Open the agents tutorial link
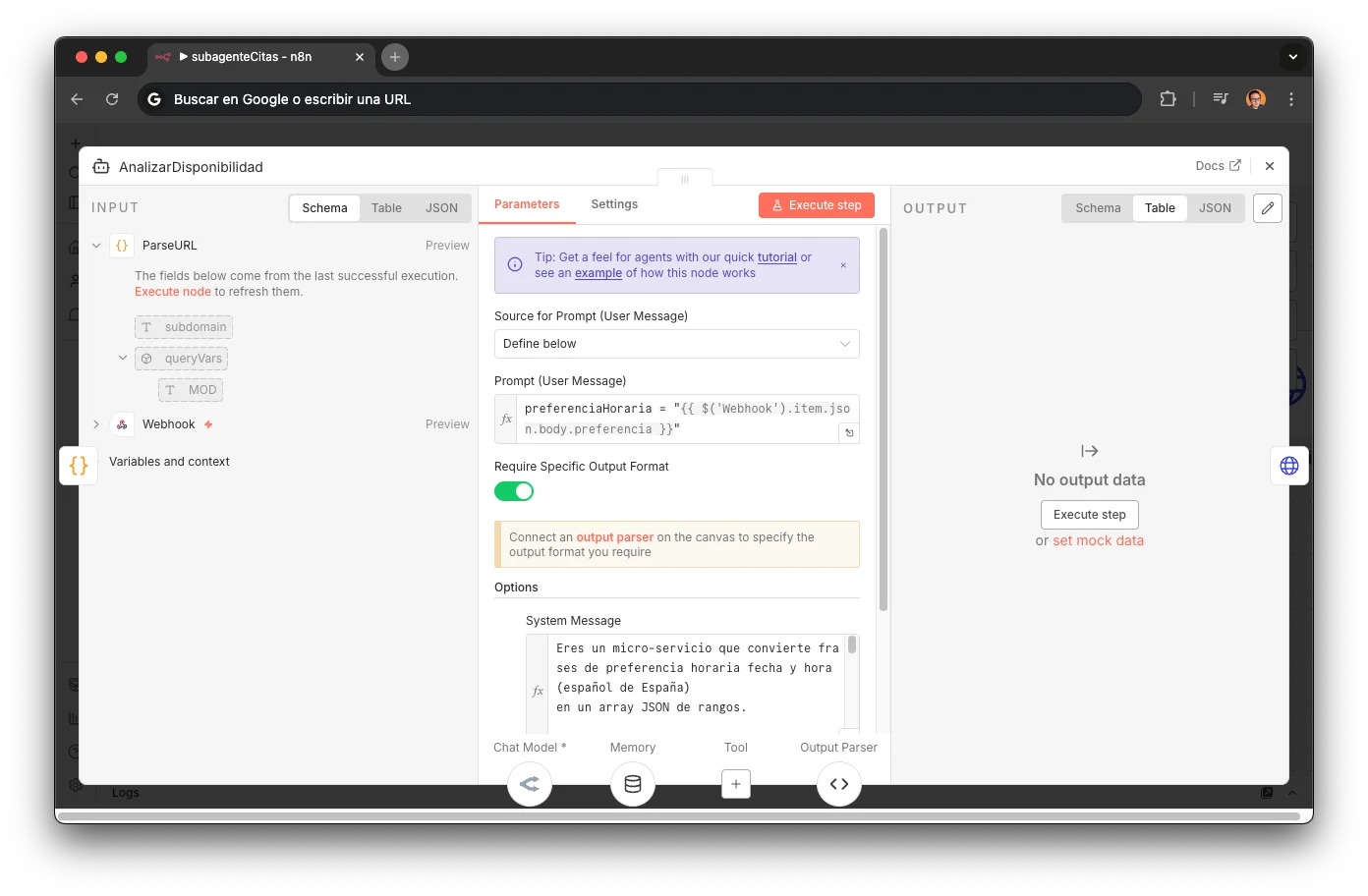The height and width of the screenshot is (896, 1368). pyautogui.click(x=776, y=256)
